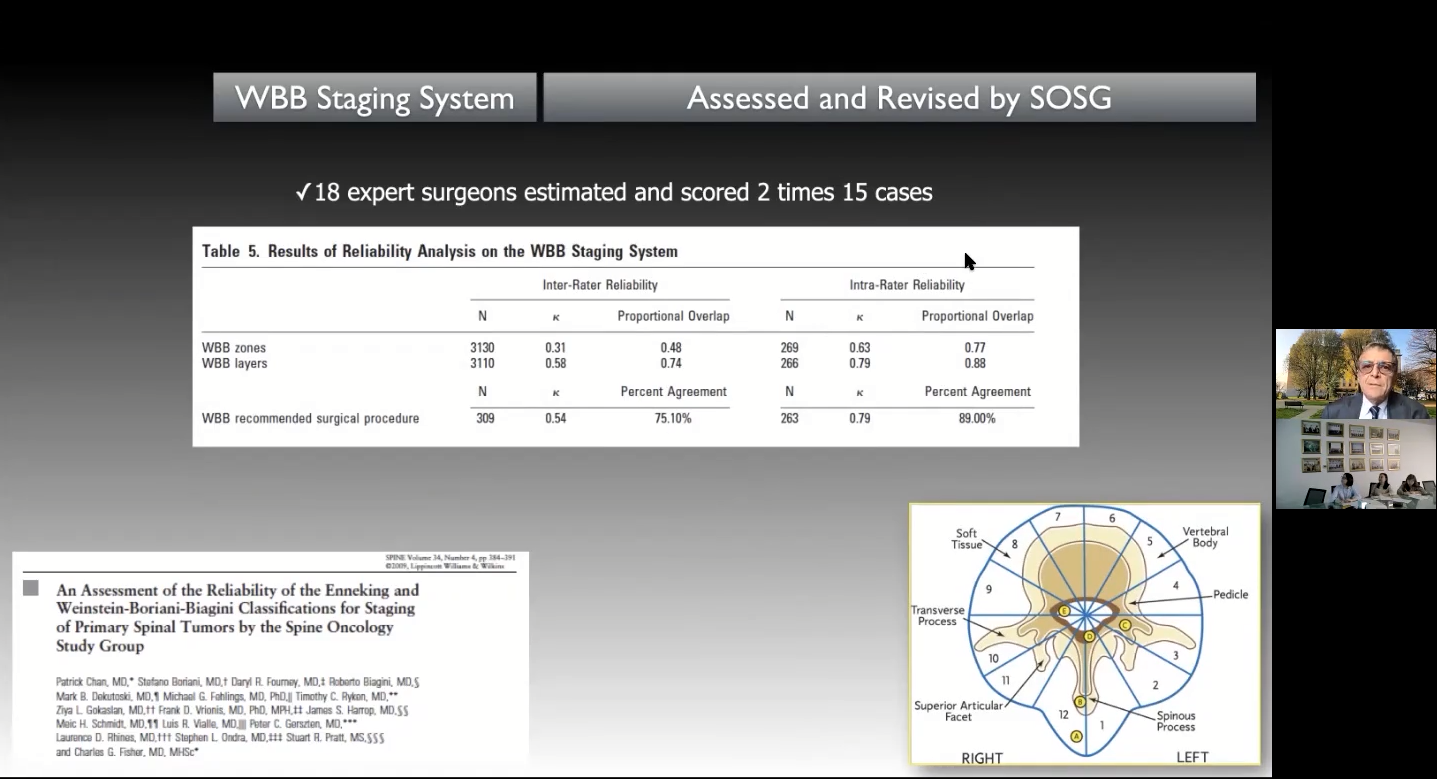Click the article title about Enneking classification
The image size is (1437, 779).
coord(237,618)
